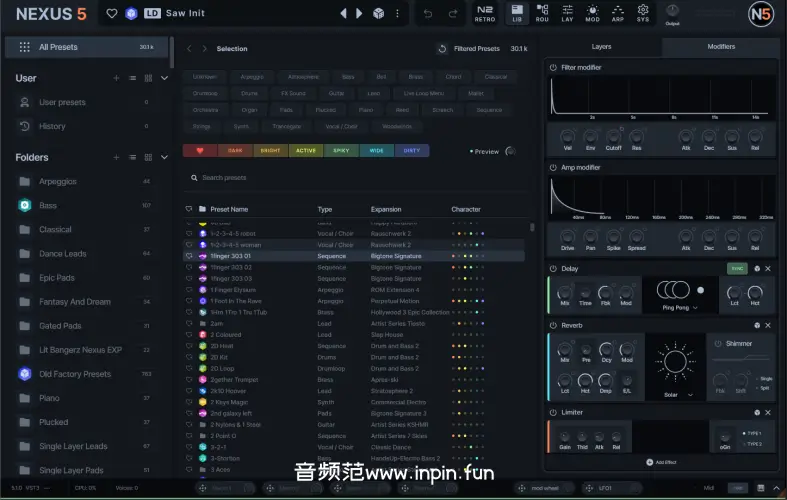Click the random preset dice icon
Image resolution: width=787 pixels, height=500 pixels.
[378, 13]
